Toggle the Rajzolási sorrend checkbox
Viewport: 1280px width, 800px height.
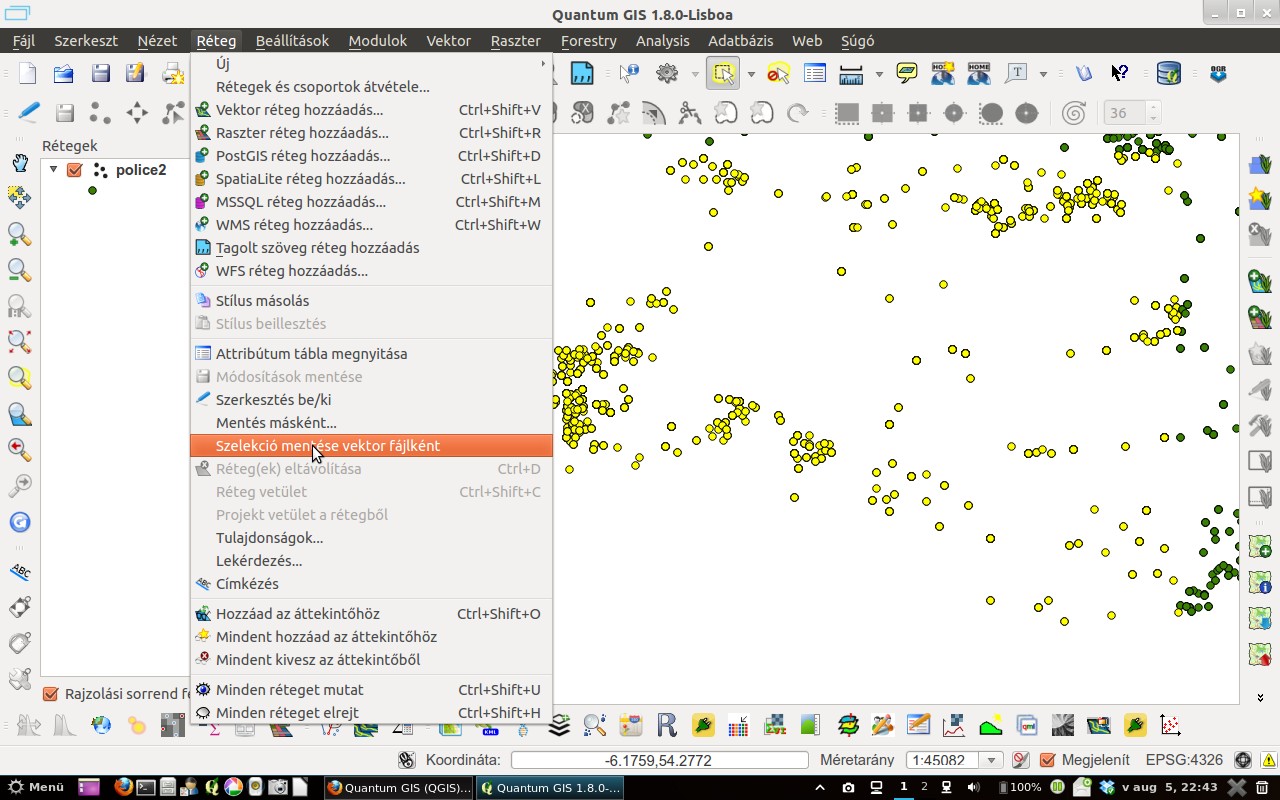tap(50, 693)
